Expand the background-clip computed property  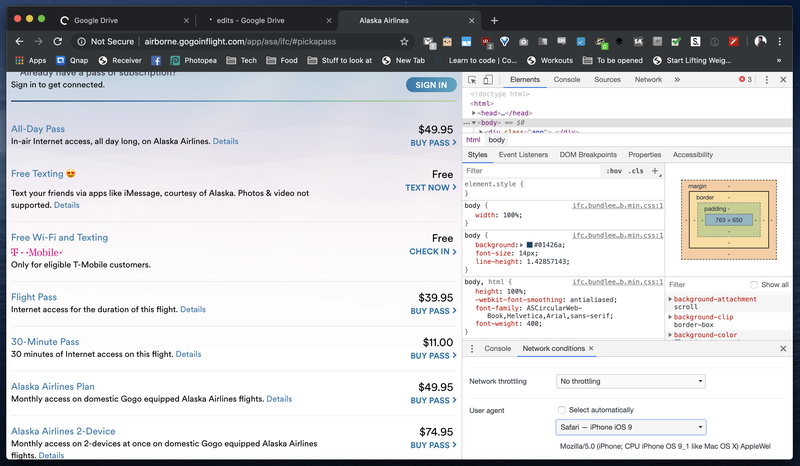(x=670, y=317)
